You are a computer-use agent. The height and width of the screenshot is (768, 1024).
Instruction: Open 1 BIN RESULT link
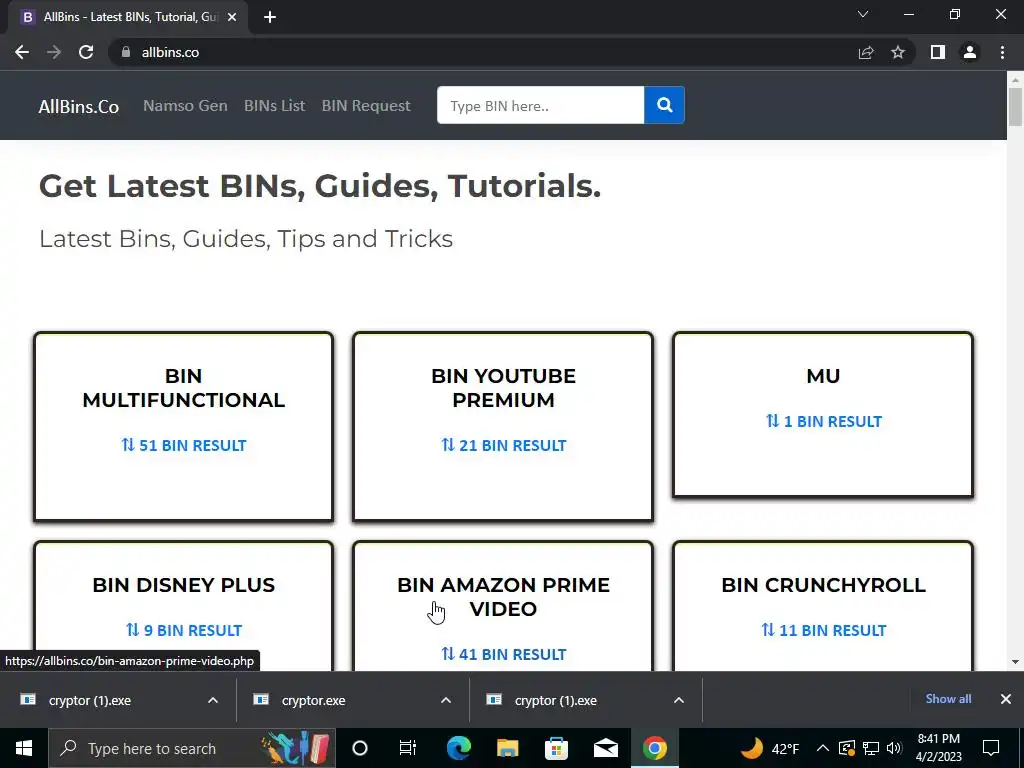[x=823, y=421]
